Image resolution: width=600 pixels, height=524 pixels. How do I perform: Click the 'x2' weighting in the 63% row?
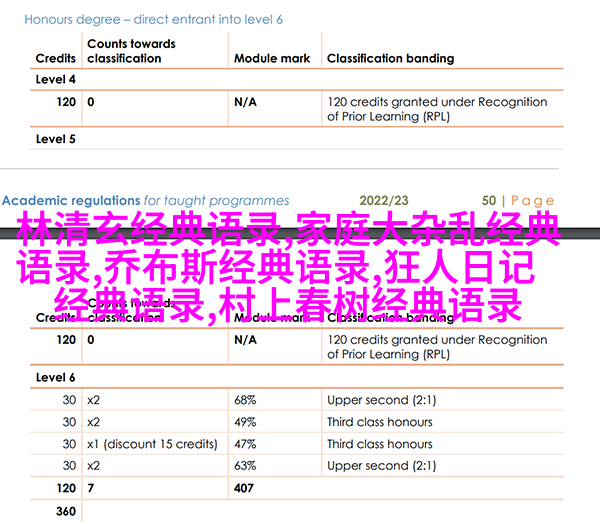coord(93,466)
